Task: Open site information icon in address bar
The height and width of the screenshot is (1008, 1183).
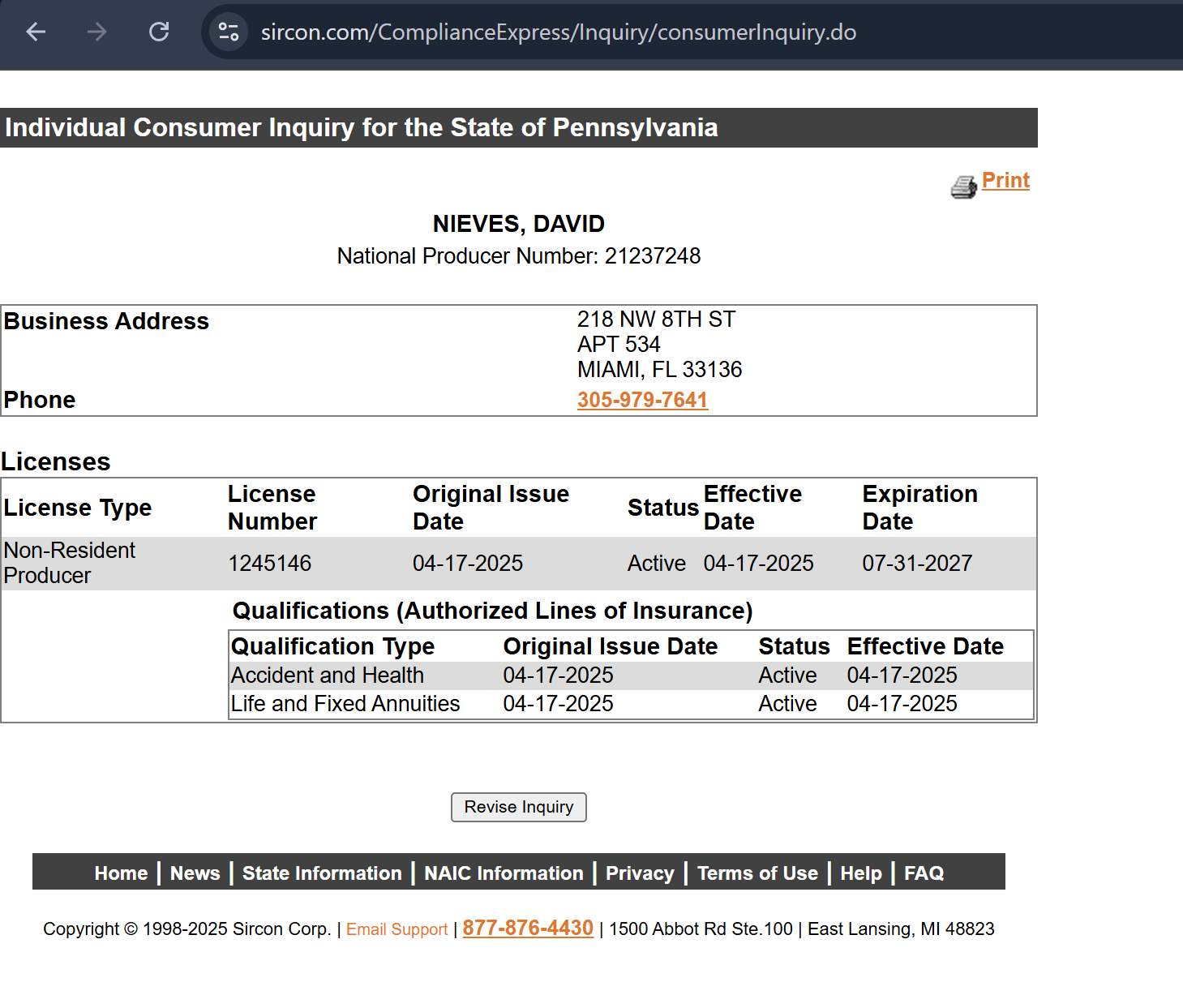Action: (x=229, y=32)
